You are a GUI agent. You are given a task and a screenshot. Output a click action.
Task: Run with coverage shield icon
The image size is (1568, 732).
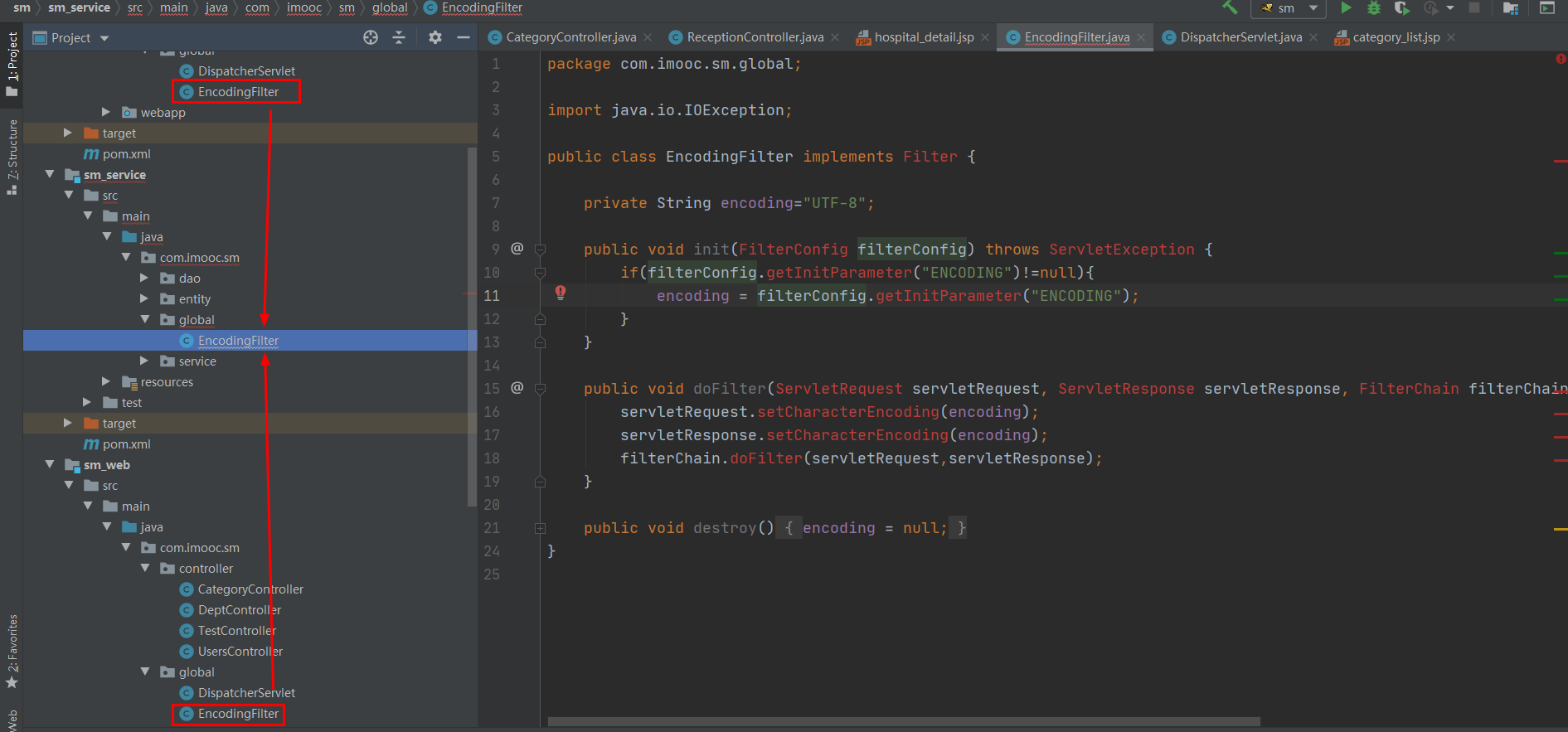click(x=1401, y=7)
